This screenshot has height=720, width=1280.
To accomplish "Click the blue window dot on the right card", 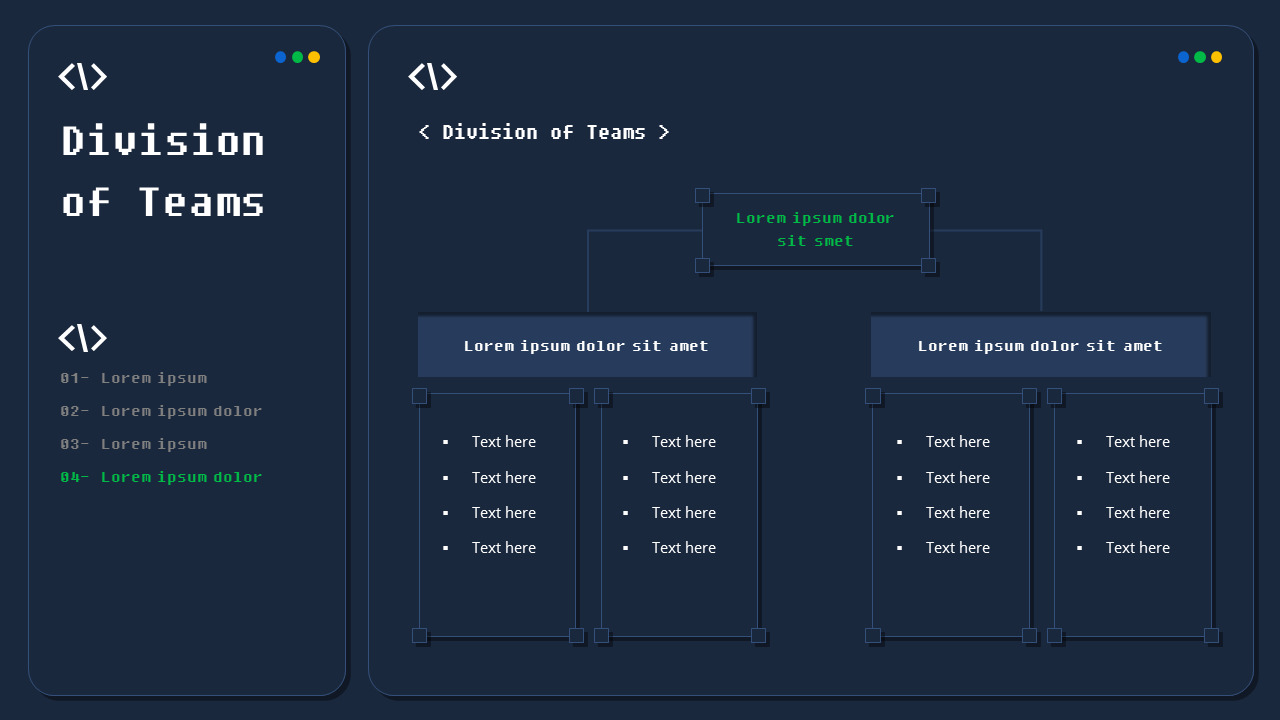I will (x=1183, y=57).
